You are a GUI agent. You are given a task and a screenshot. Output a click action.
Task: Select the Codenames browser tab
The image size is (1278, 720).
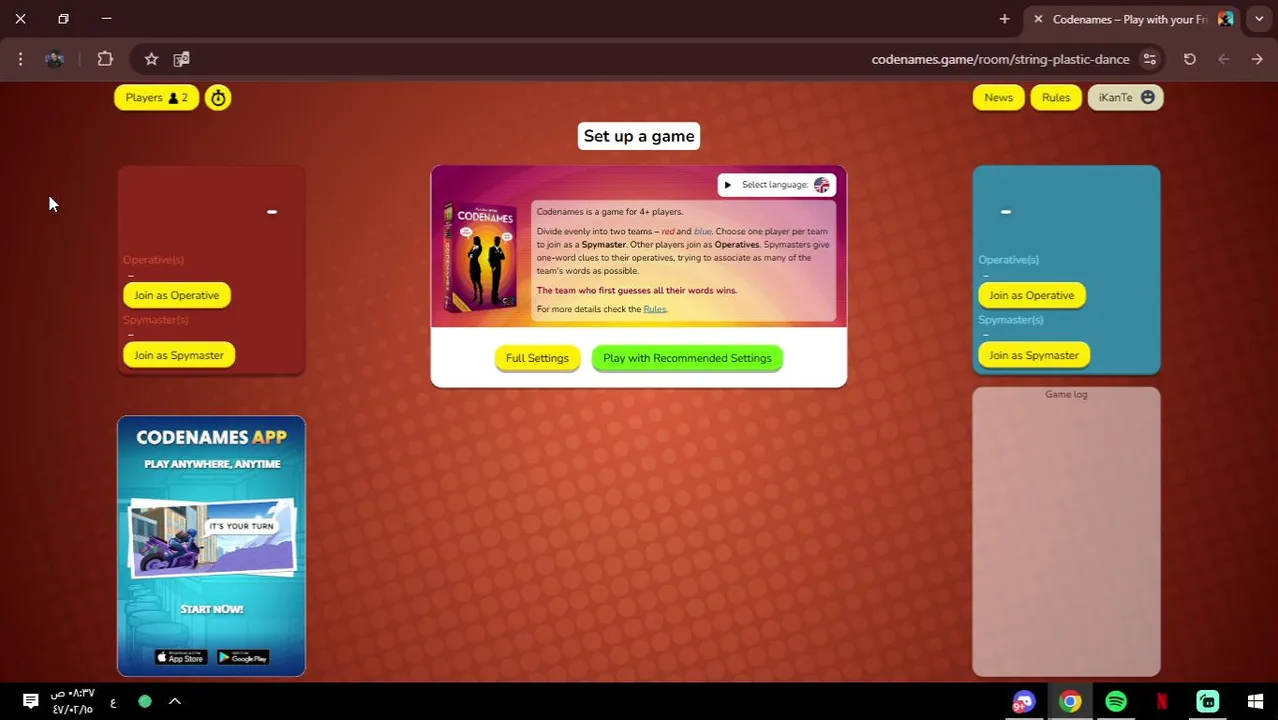(1133, 19)
